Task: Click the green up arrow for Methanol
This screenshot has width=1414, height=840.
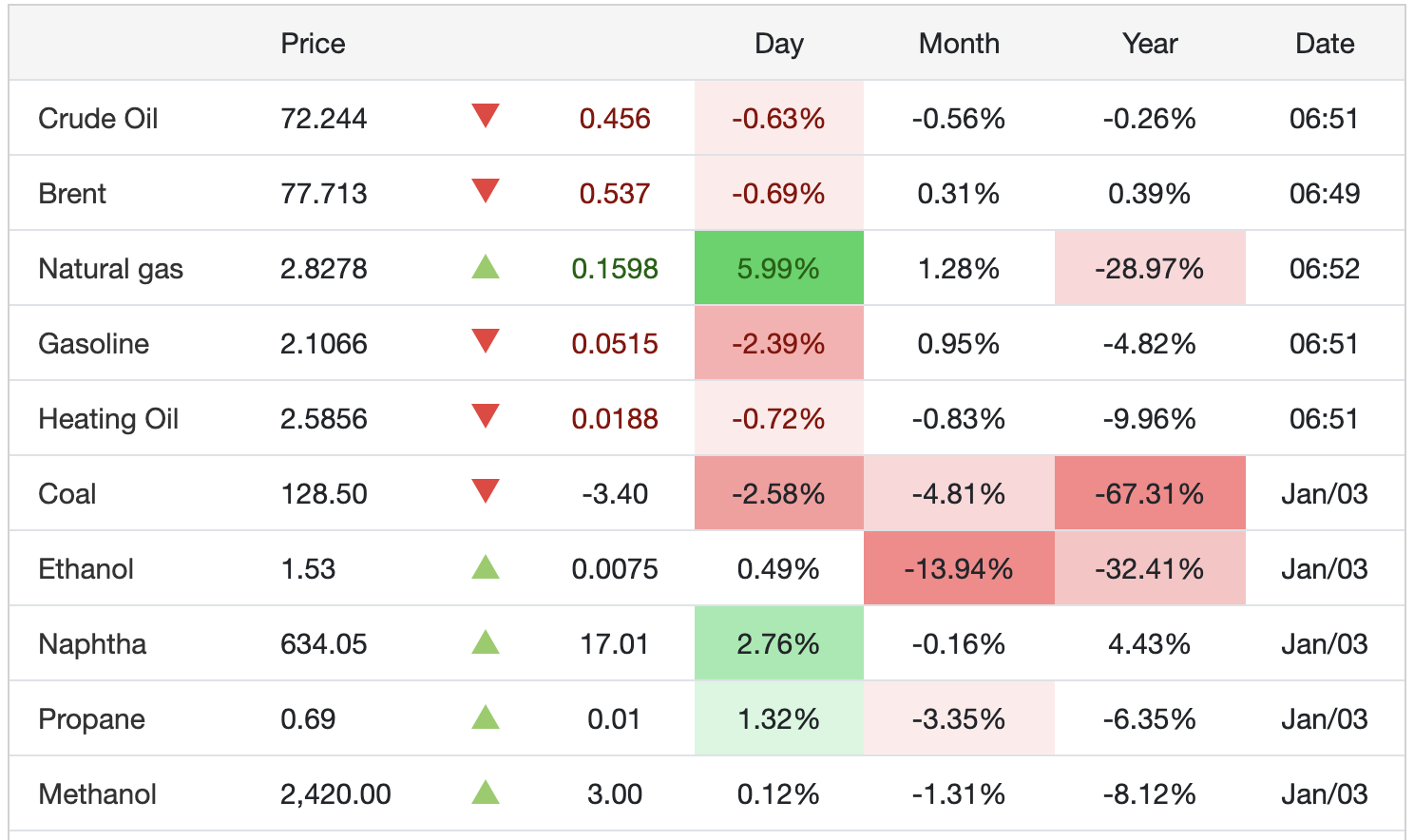Action: [486, 792]
